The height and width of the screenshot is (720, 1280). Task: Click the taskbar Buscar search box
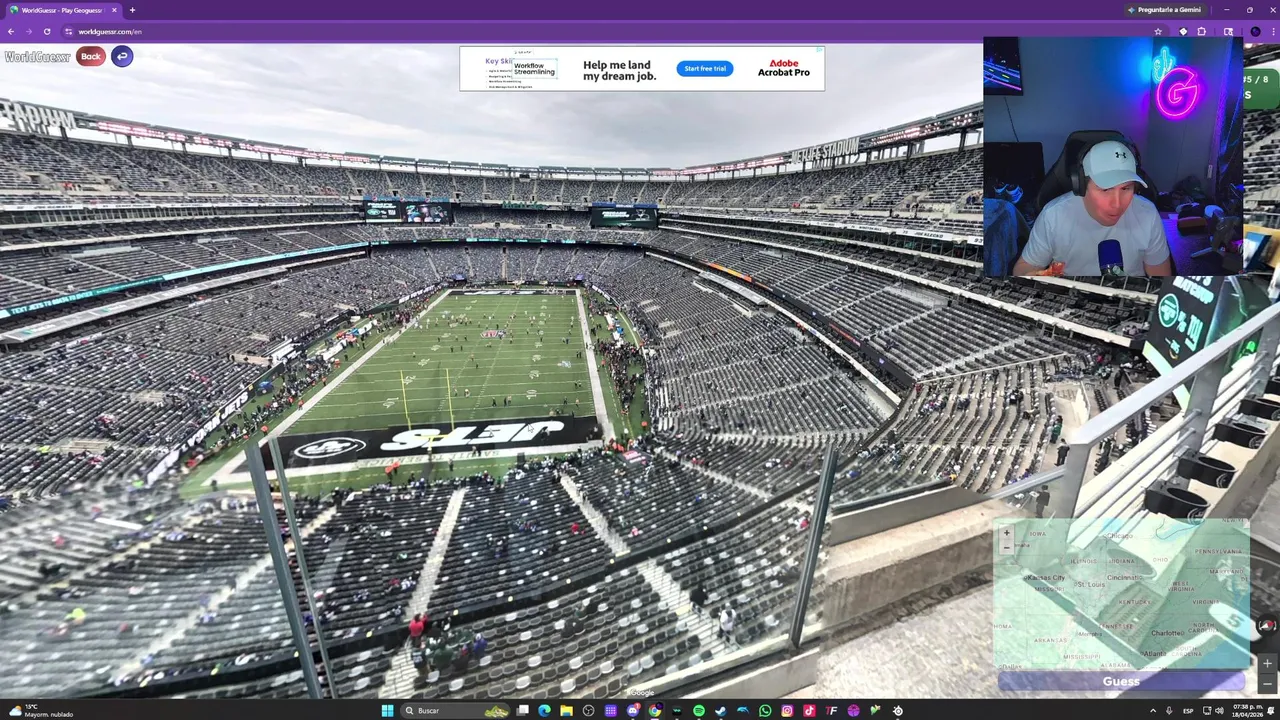456,711
